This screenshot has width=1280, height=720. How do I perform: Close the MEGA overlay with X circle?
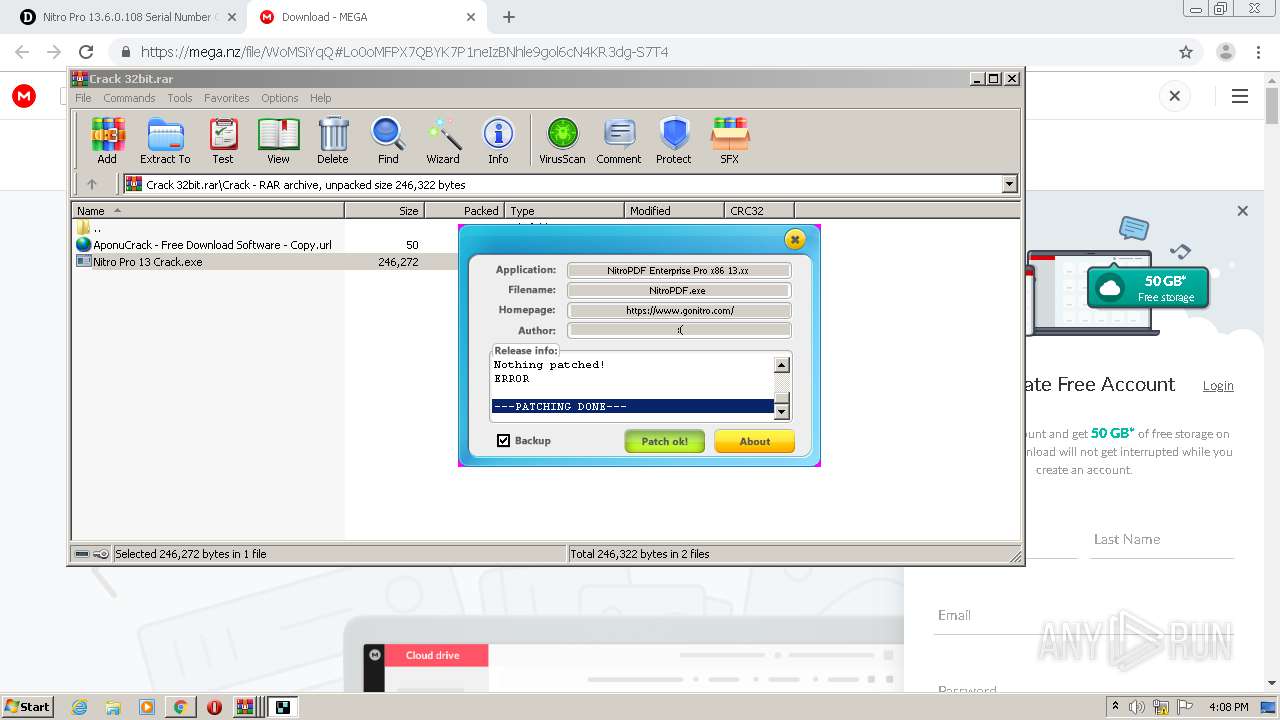[1175, 96]
